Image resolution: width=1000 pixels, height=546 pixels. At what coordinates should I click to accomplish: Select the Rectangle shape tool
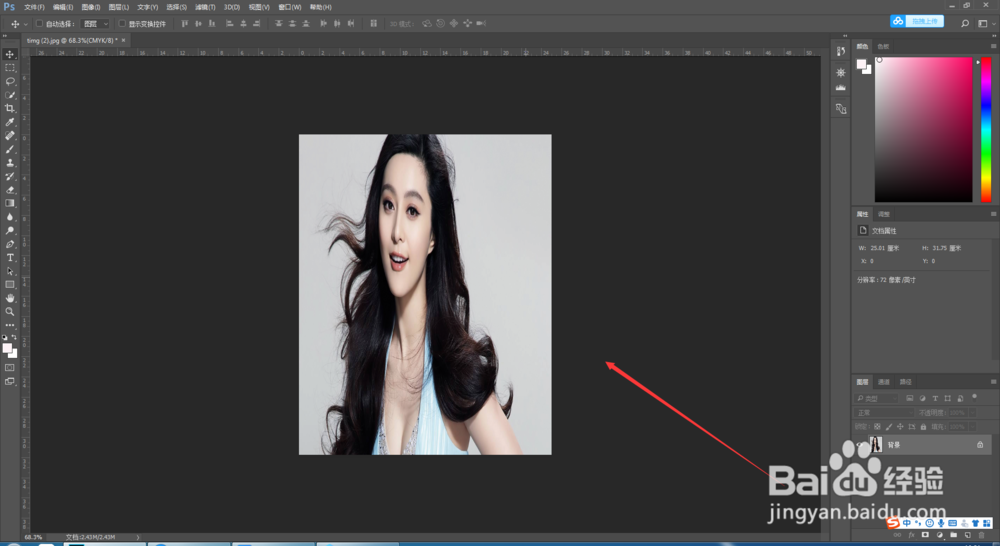coord(10,284)
